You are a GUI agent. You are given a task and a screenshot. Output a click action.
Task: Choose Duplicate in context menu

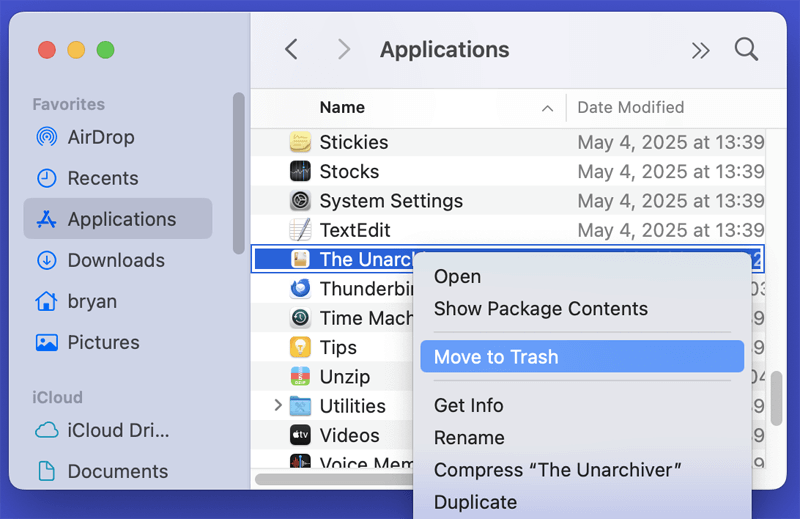click(475, 502)
